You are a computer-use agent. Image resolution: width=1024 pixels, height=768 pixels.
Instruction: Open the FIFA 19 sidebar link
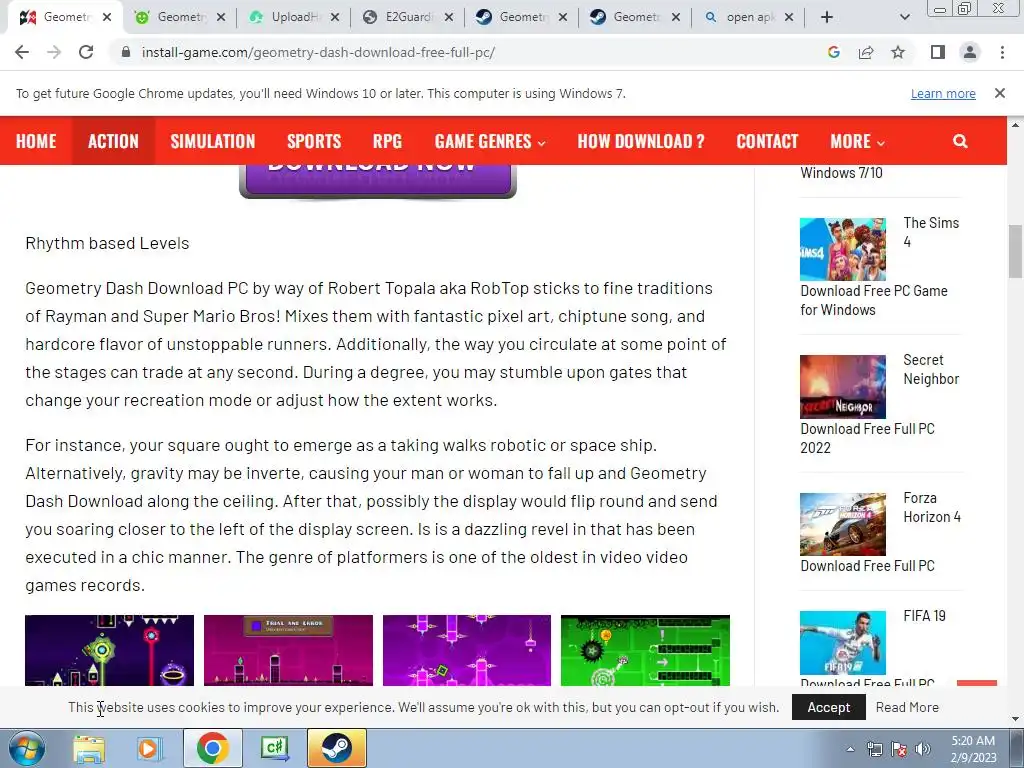(924, 616)
